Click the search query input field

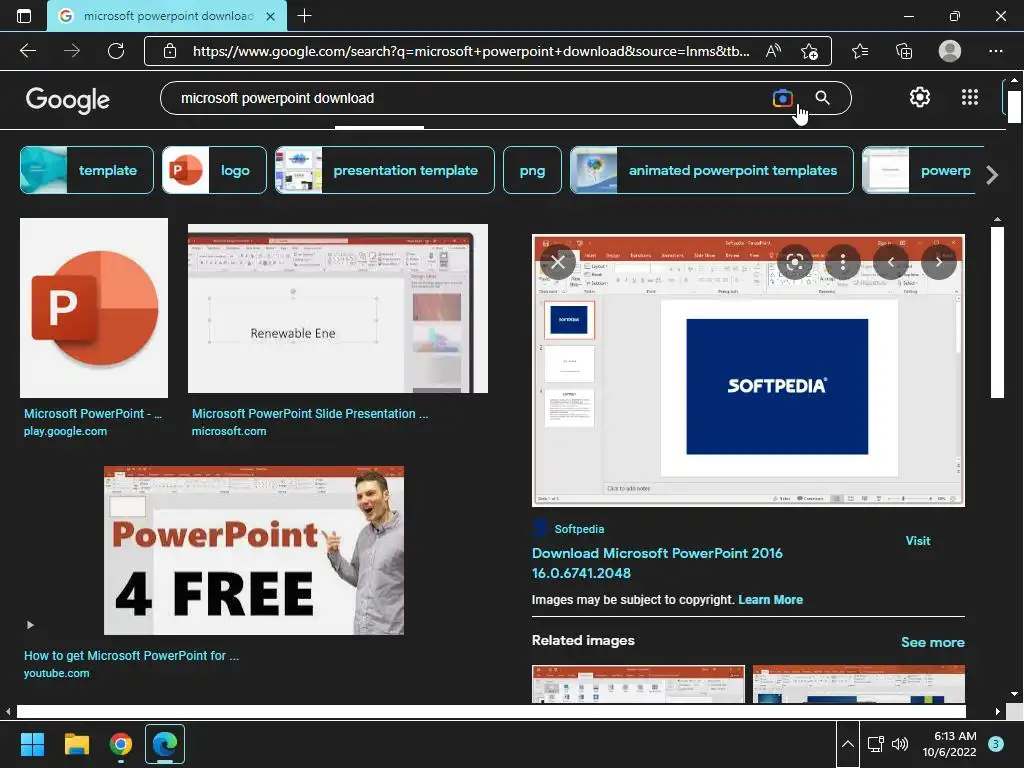(470, 98)
